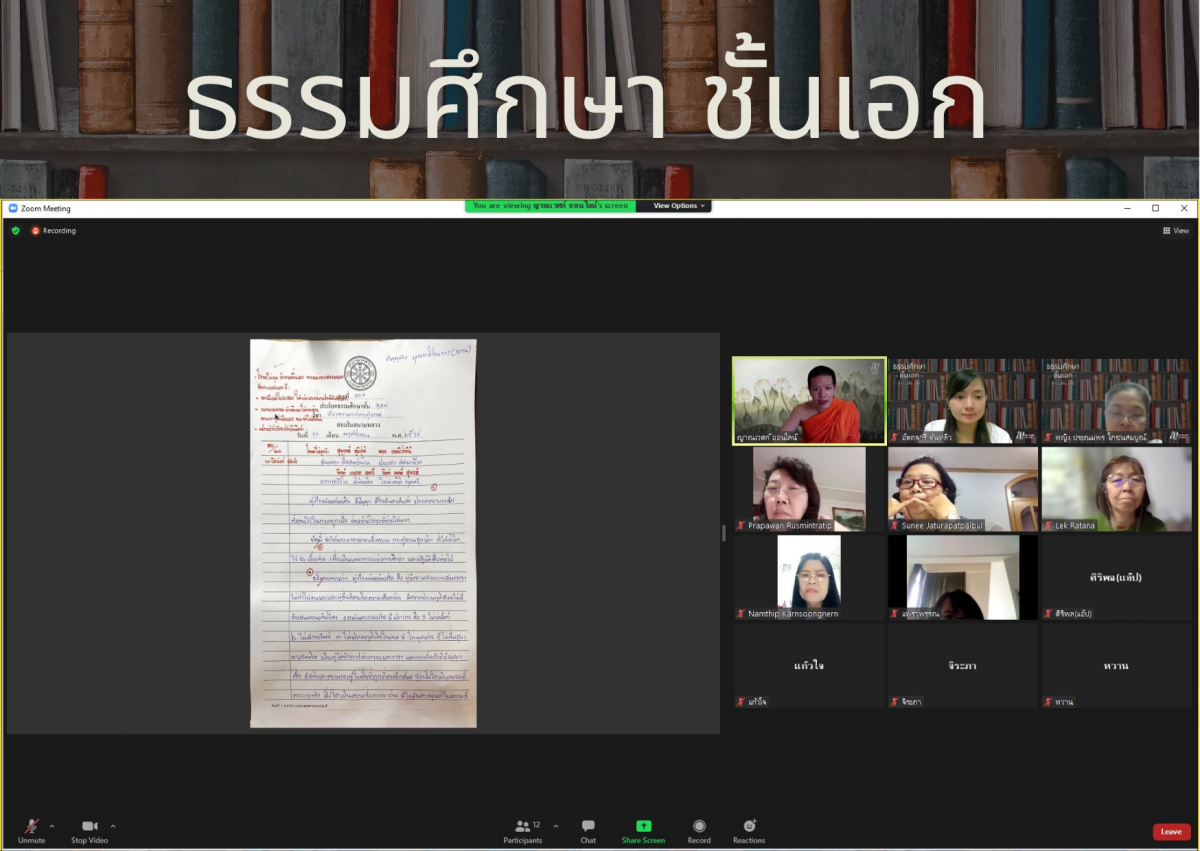Open the Reactions menu
Screen dimensions: 1200x851
(749, 826)
